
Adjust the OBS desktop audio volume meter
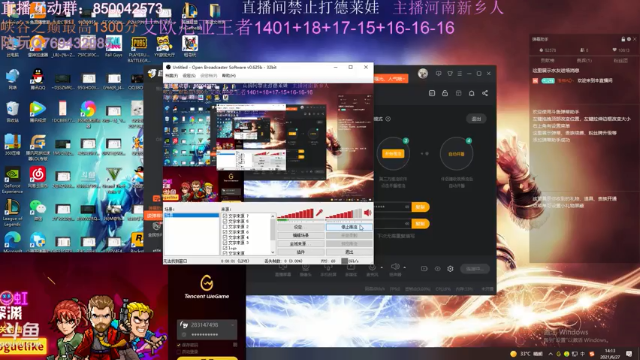click(344, 213)
